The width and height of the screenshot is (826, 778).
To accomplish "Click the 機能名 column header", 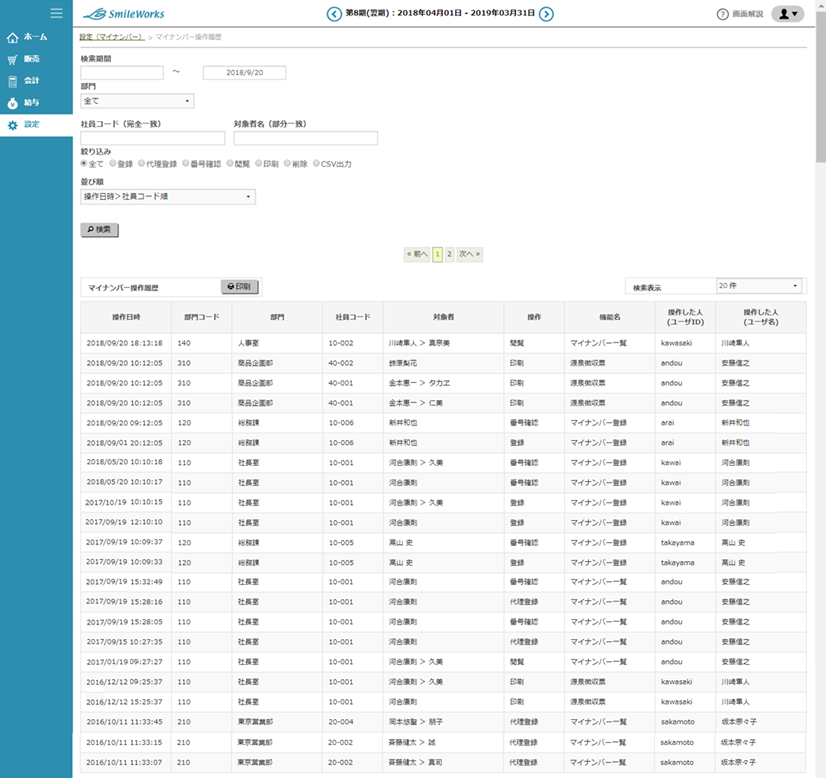I will pyautogui.click(x=609, y=317).
